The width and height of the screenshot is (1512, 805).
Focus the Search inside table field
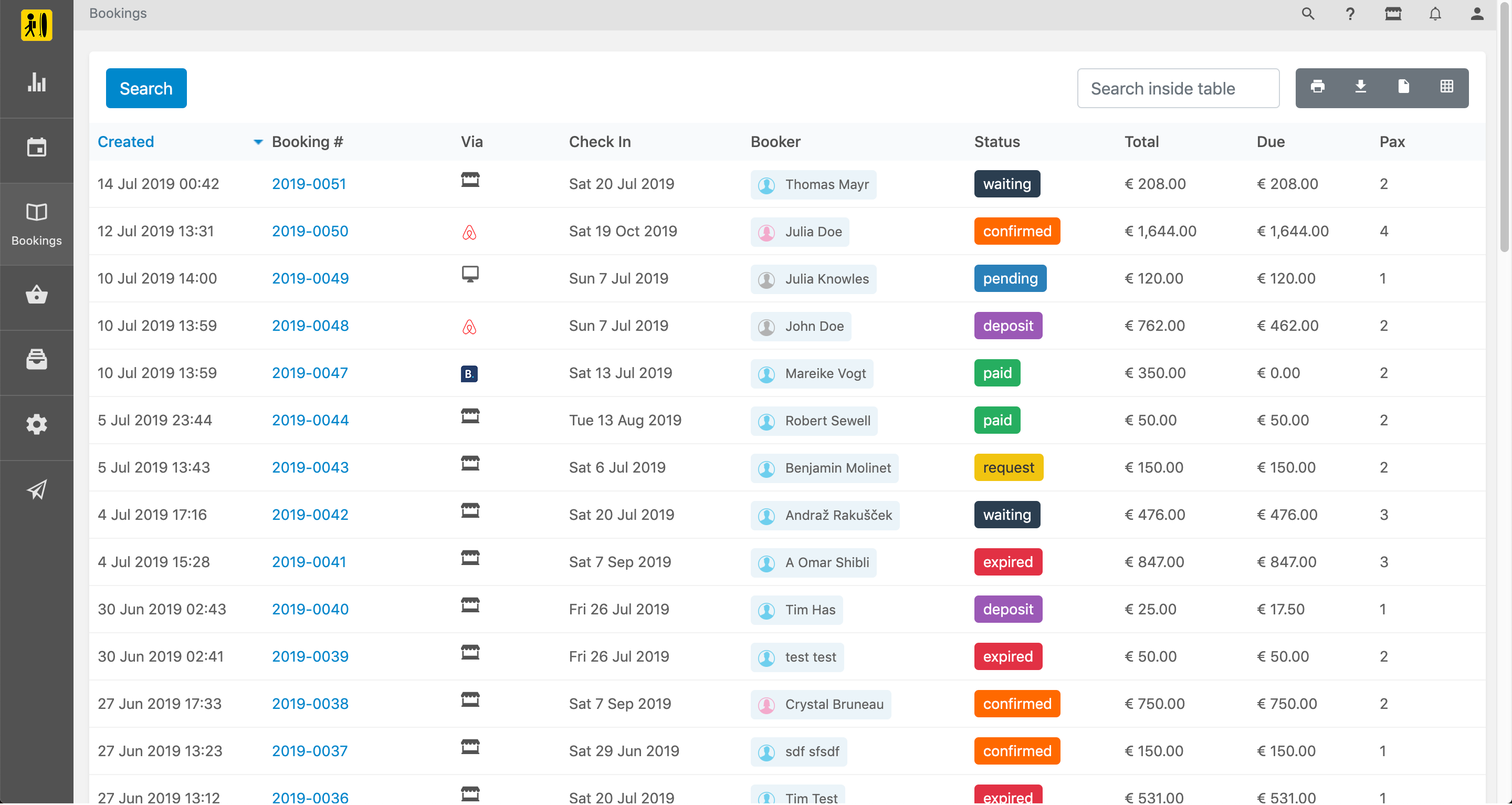coord(1178,88)
